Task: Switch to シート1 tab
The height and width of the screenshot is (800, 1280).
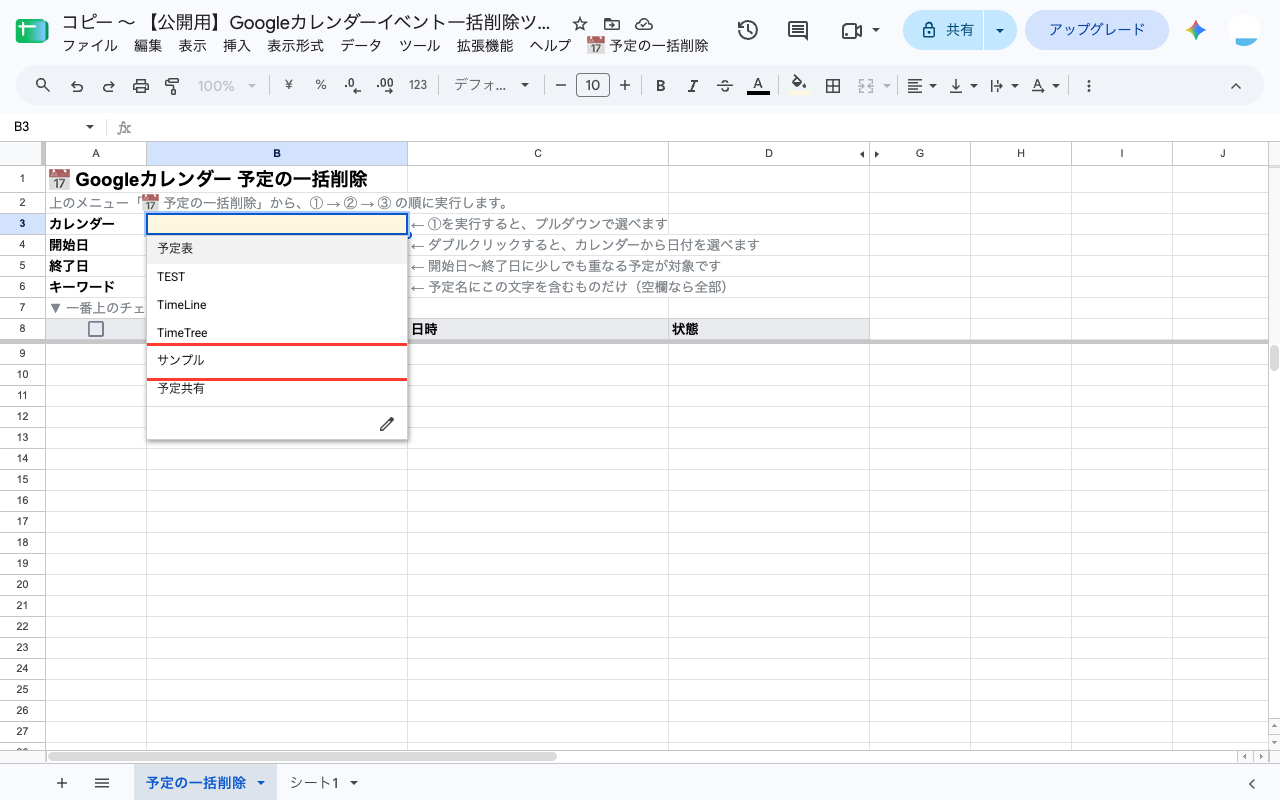Action: [x=314, y=783]
